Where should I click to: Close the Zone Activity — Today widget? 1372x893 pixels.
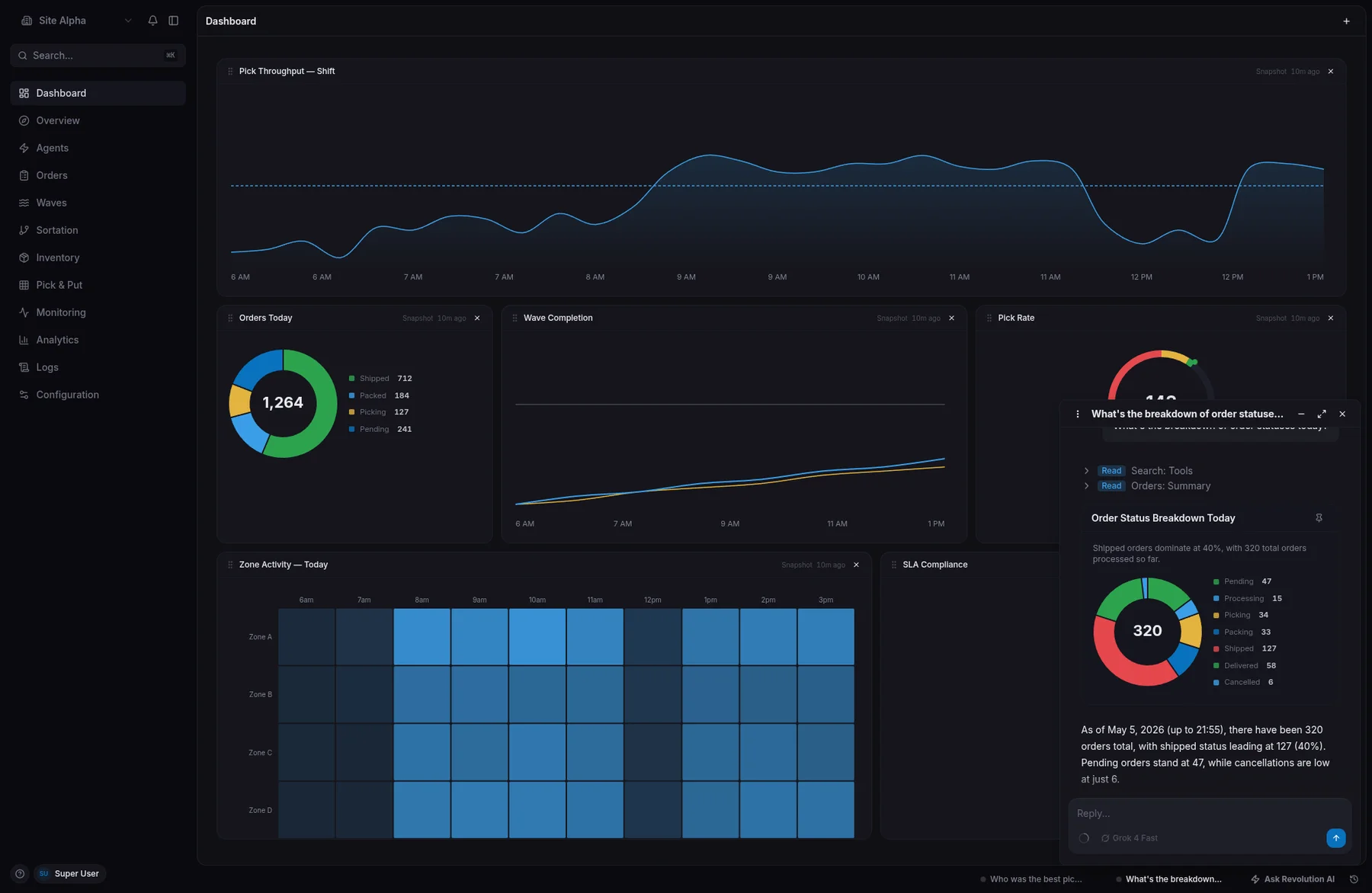(856, 565)
